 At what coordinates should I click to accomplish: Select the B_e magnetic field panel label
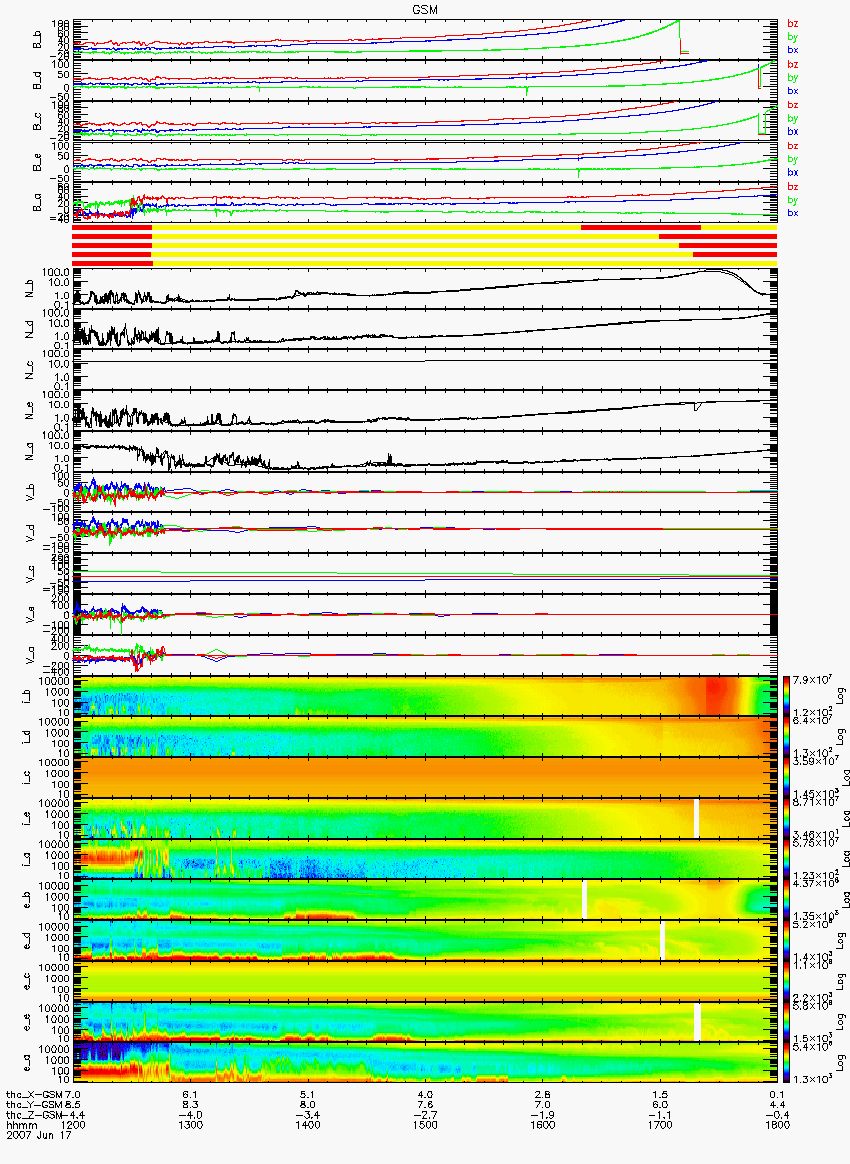click(36, 162)
